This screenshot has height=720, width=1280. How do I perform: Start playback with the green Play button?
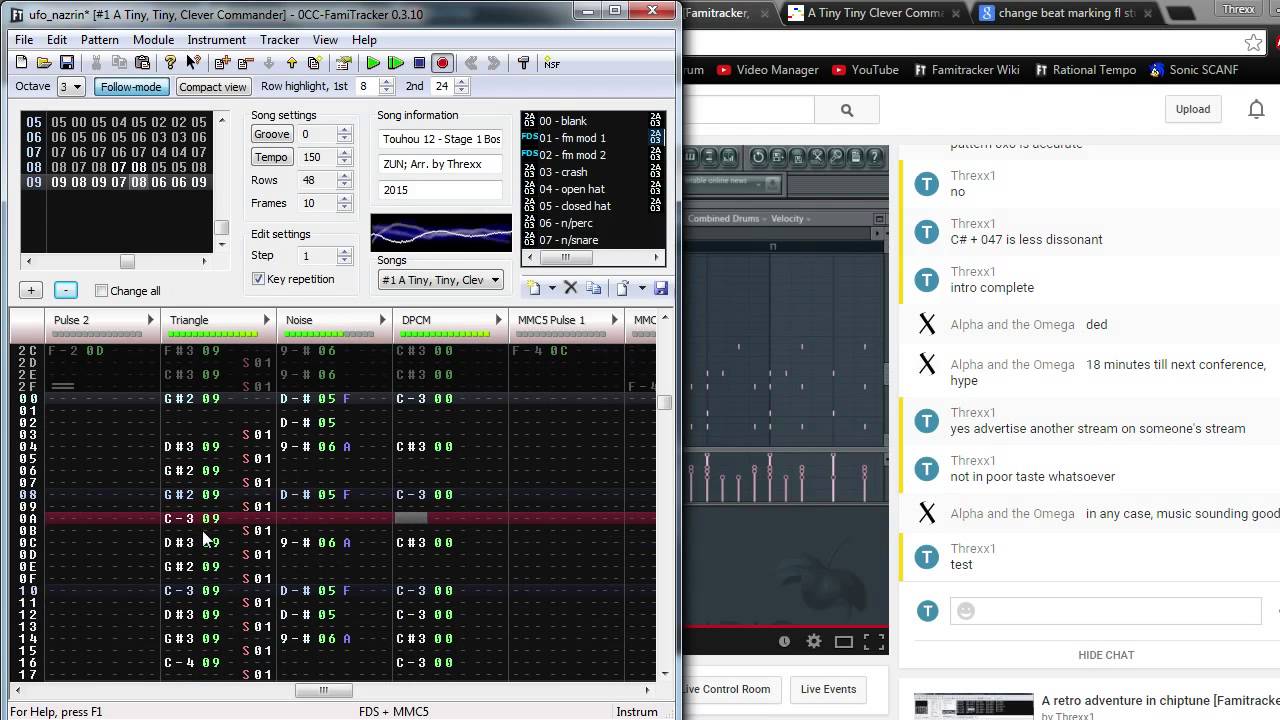[x=373, y=63]
